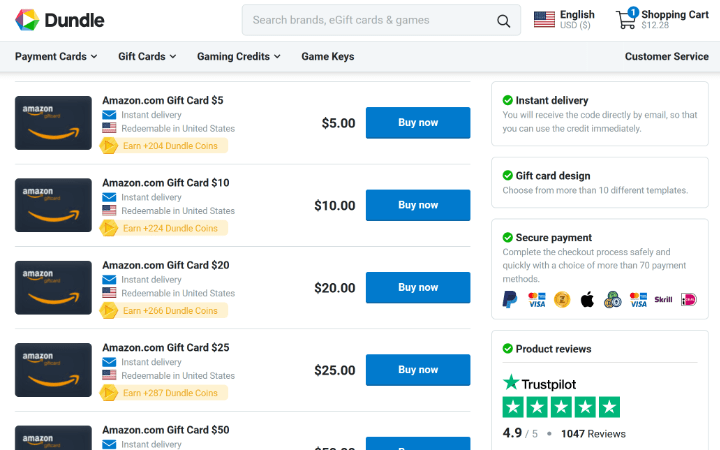
Task: Click Earn +204 Dundle Coins badge
Action: (164, 146)
